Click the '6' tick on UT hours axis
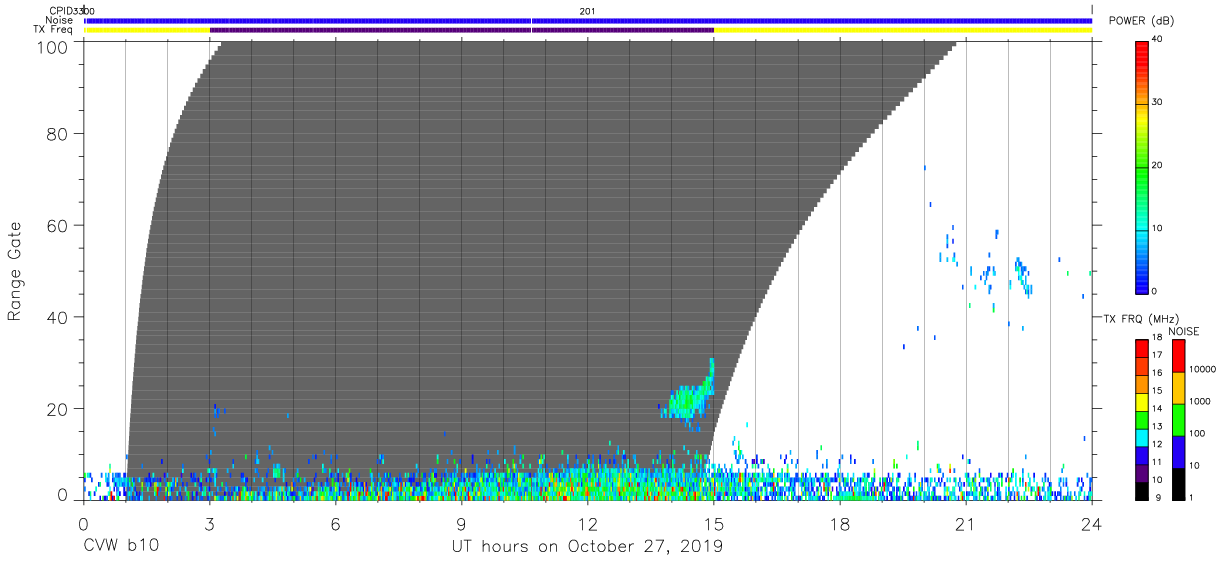This screenshot has height=567, width=1228. (x=336, y=524)
